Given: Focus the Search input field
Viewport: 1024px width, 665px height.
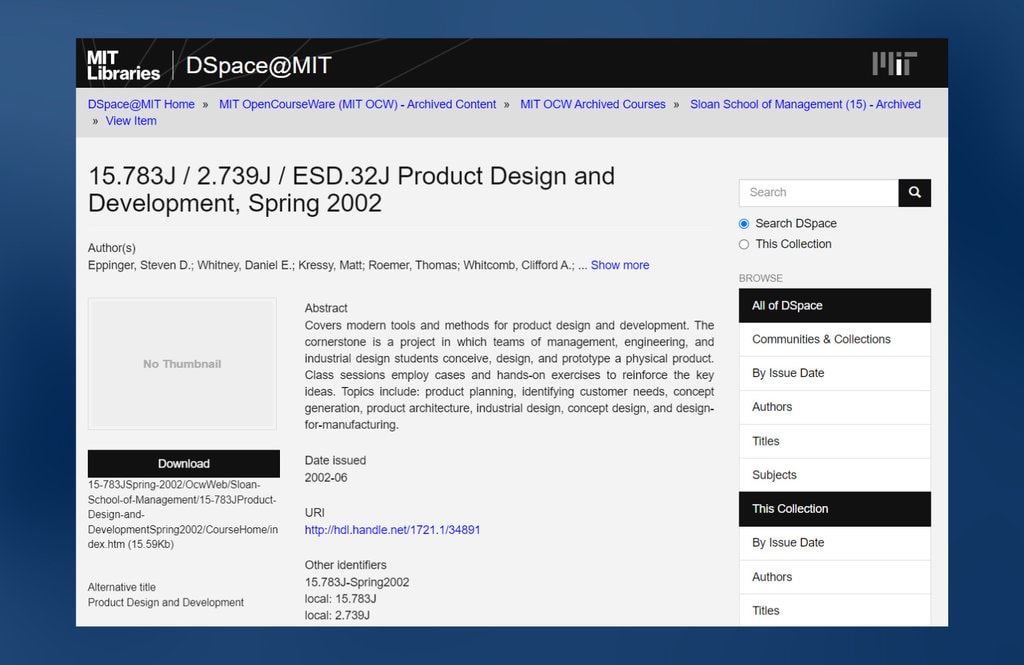Looking at the screenshot, I should coord(819,193).
